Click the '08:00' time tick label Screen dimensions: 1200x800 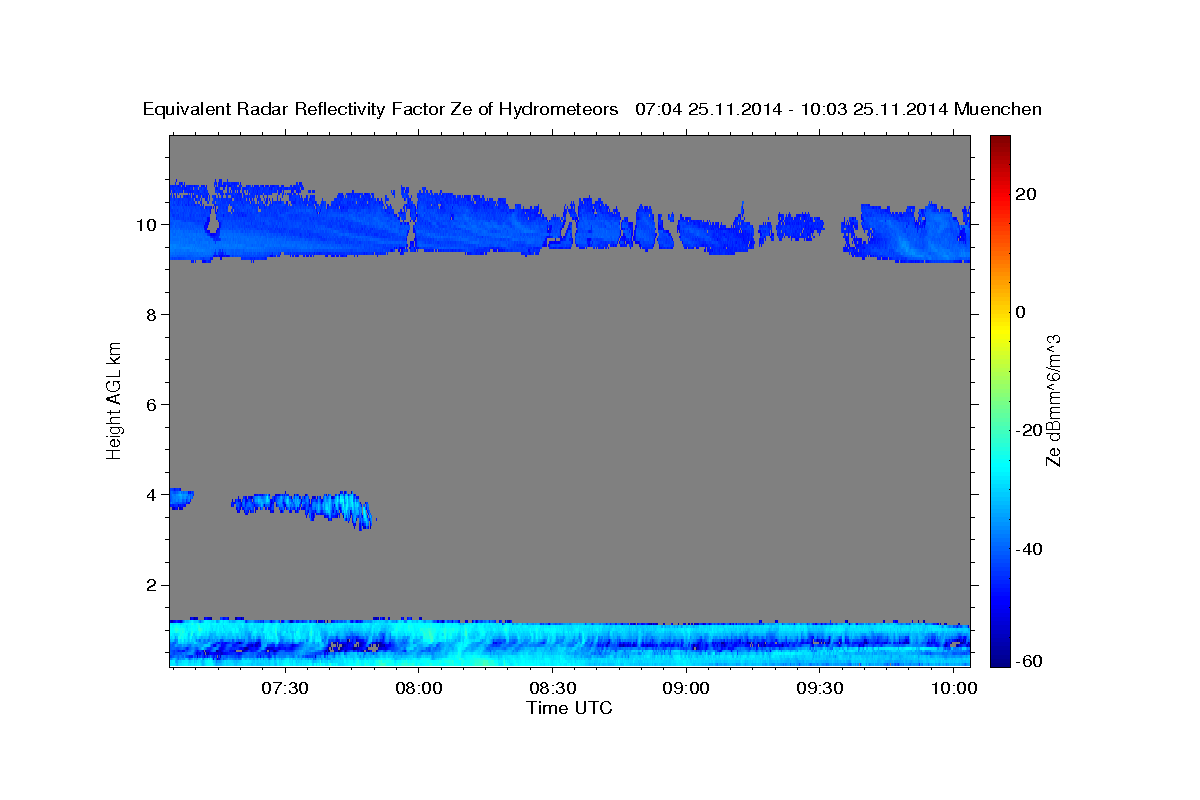tap(418, 689)
